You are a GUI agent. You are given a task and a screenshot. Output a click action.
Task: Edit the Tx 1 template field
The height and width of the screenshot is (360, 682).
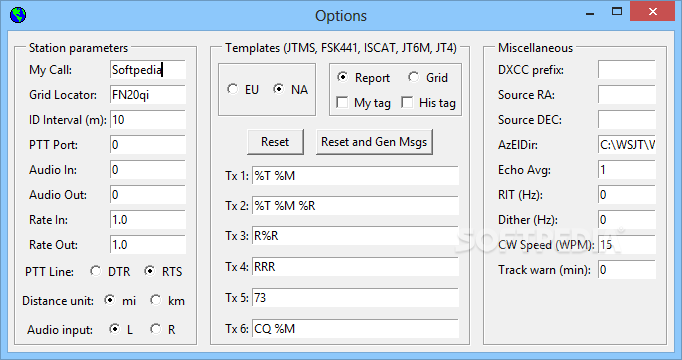pos(355,176)
